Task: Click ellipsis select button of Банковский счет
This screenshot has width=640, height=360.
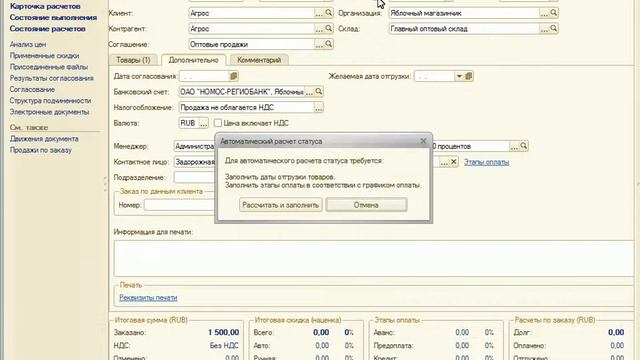Action: pos(310,92)
